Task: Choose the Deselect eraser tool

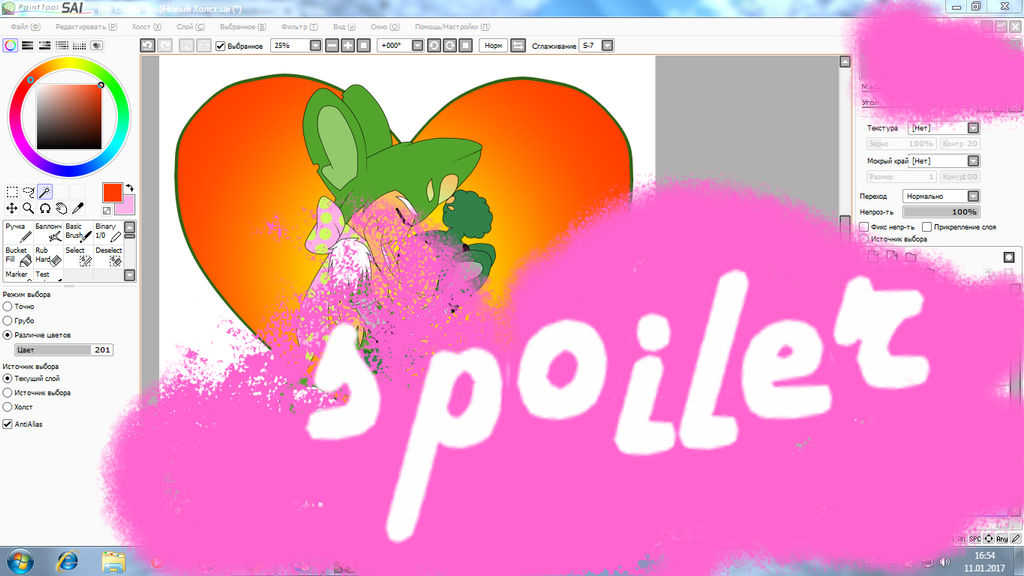Action: [108, 256]
